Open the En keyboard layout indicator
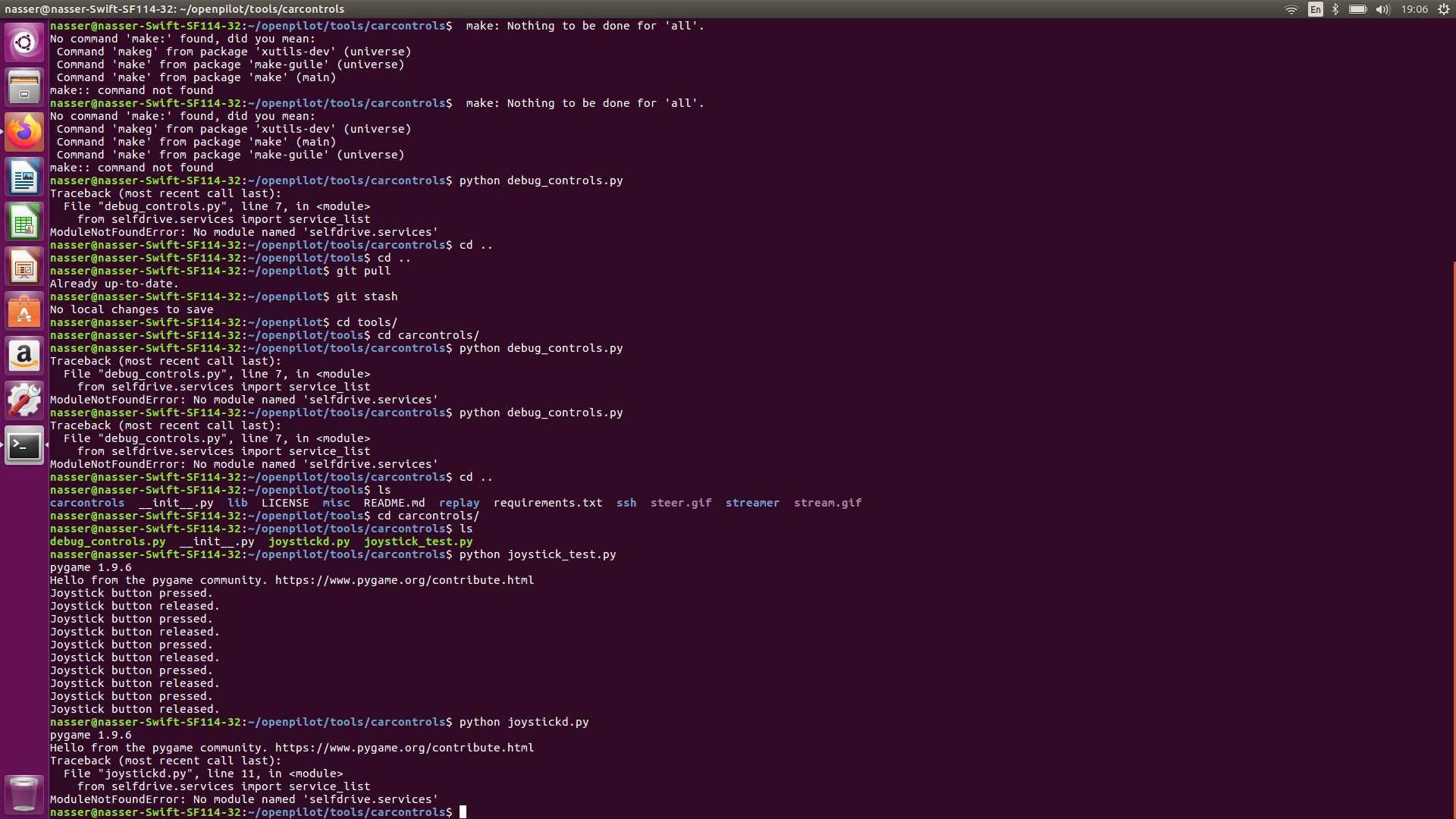Image resolution: width=1456 pixels, height=819 pixels. pos(1316,9)
